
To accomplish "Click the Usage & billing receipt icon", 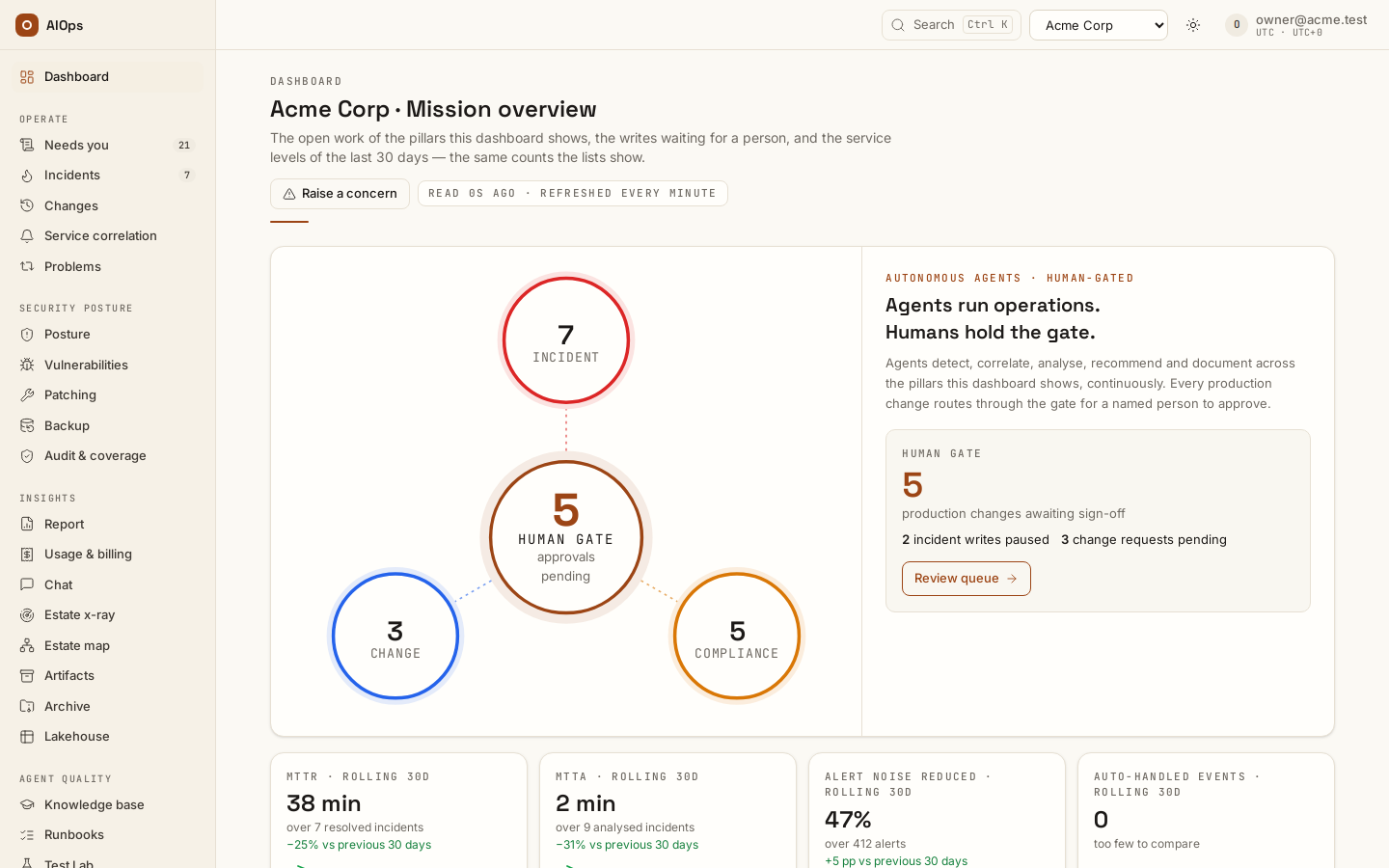I will pos(27,555).
